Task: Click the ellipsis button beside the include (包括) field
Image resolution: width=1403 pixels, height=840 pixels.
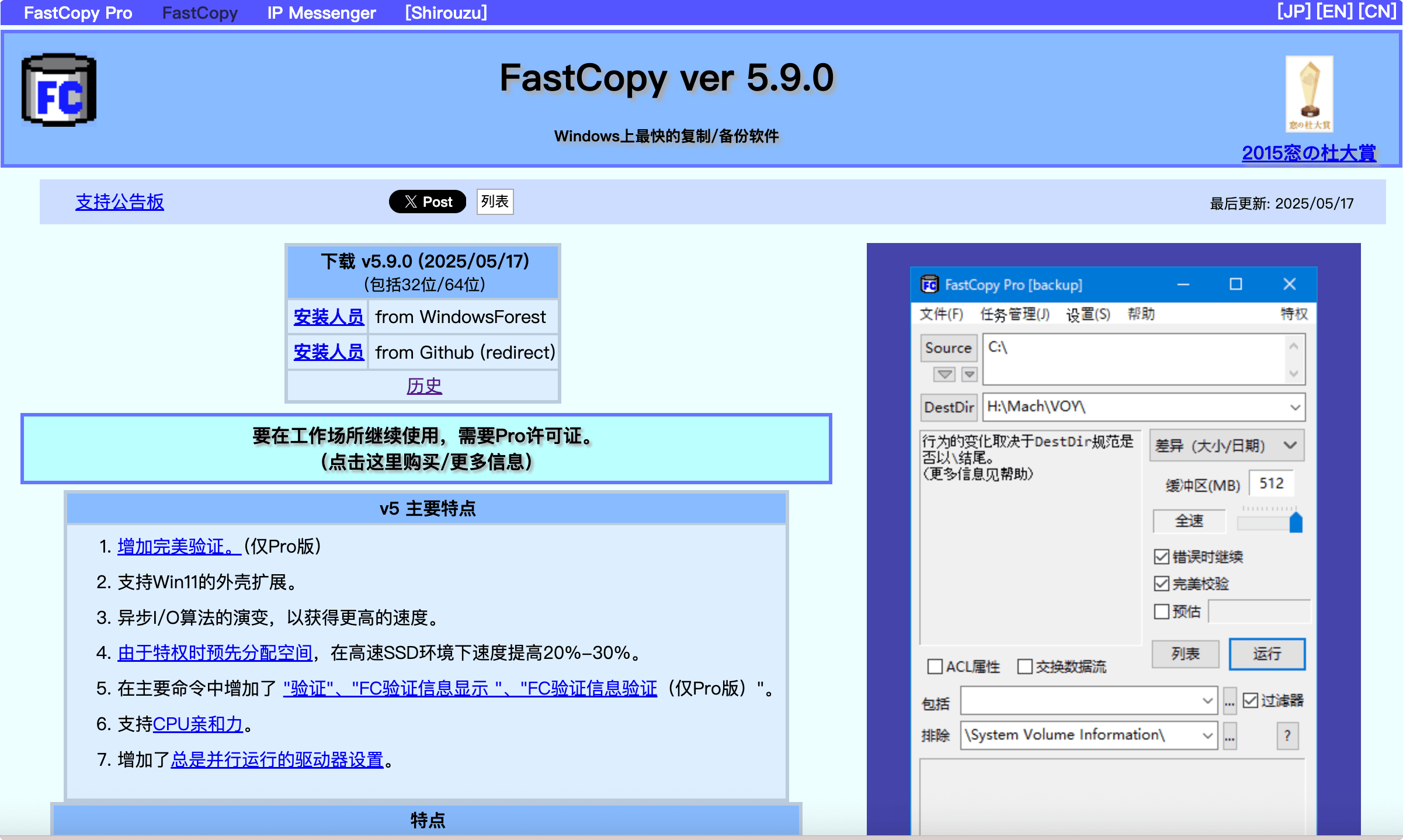Action: coord(1230,701)
